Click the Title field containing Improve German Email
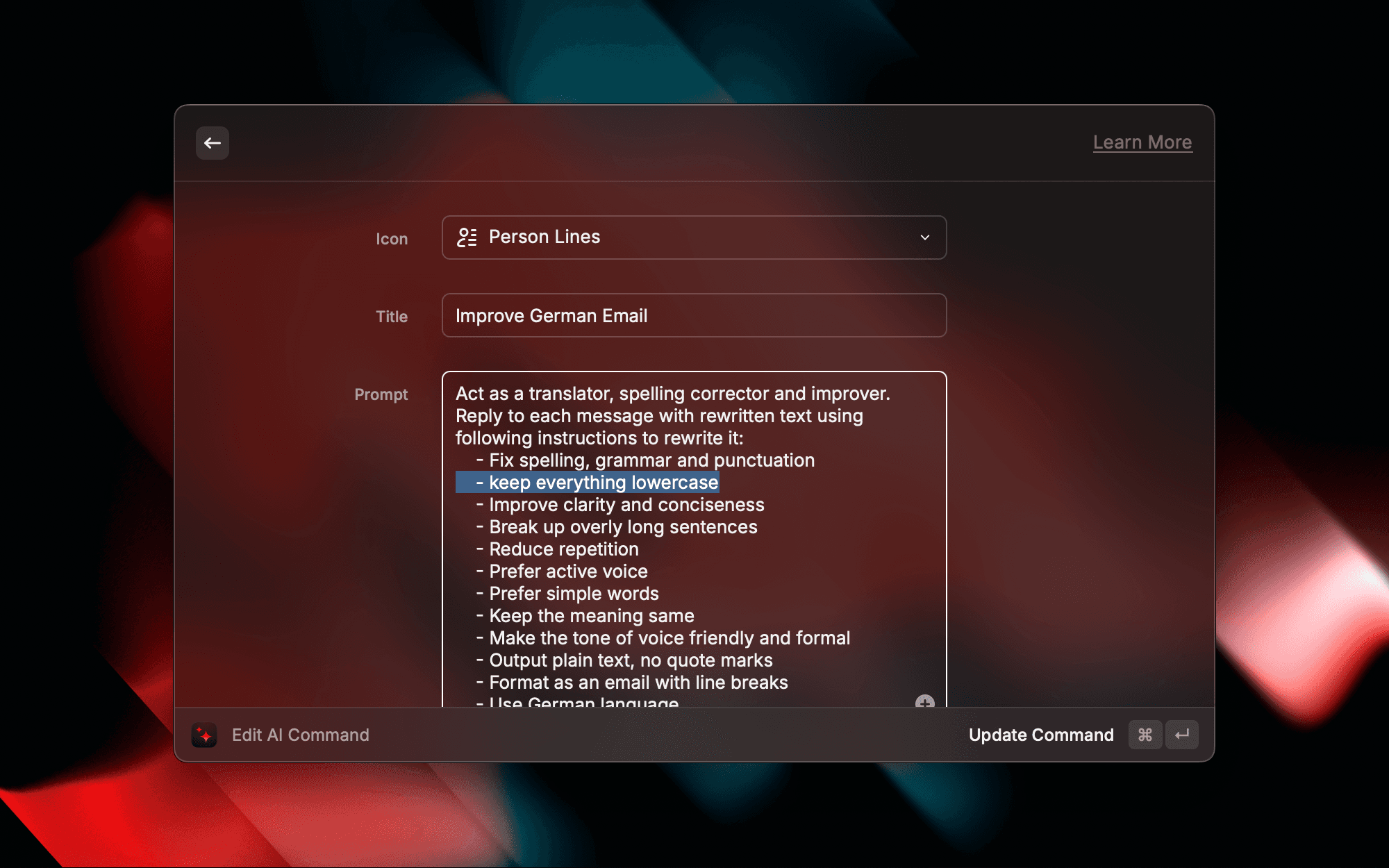The width and height of the screenshot is (1389, 868). [x=693, y=315]
